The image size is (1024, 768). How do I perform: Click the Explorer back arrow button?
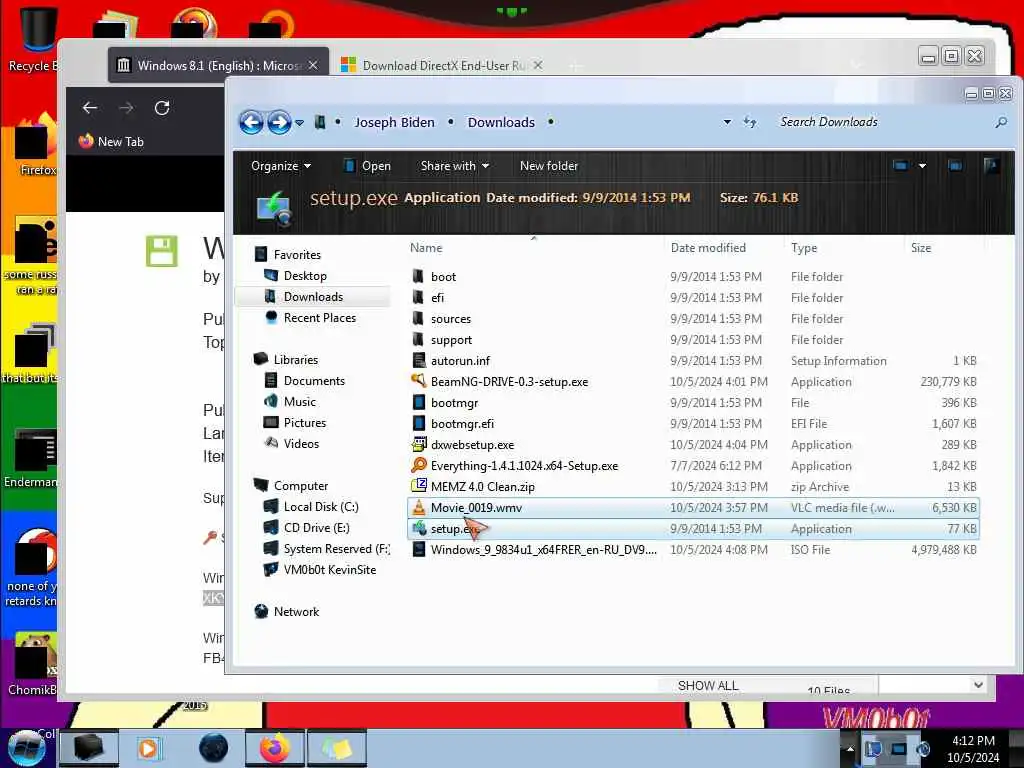point(251,122)
